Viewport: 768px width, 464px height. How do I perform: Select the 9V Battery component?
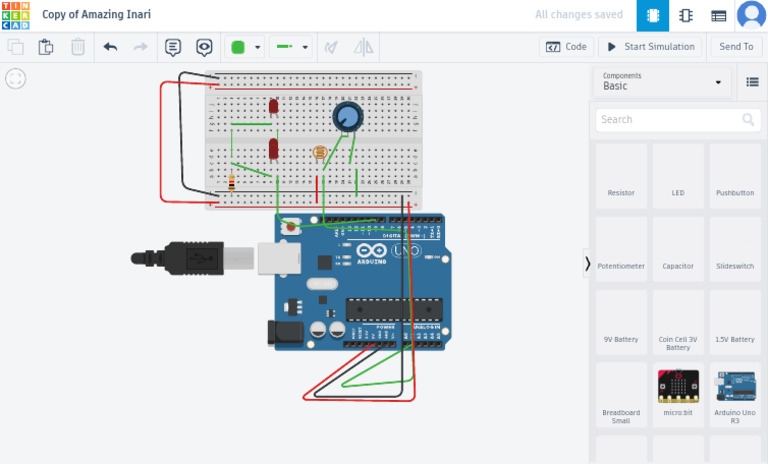pyautogui.click(x=621, y=322)
